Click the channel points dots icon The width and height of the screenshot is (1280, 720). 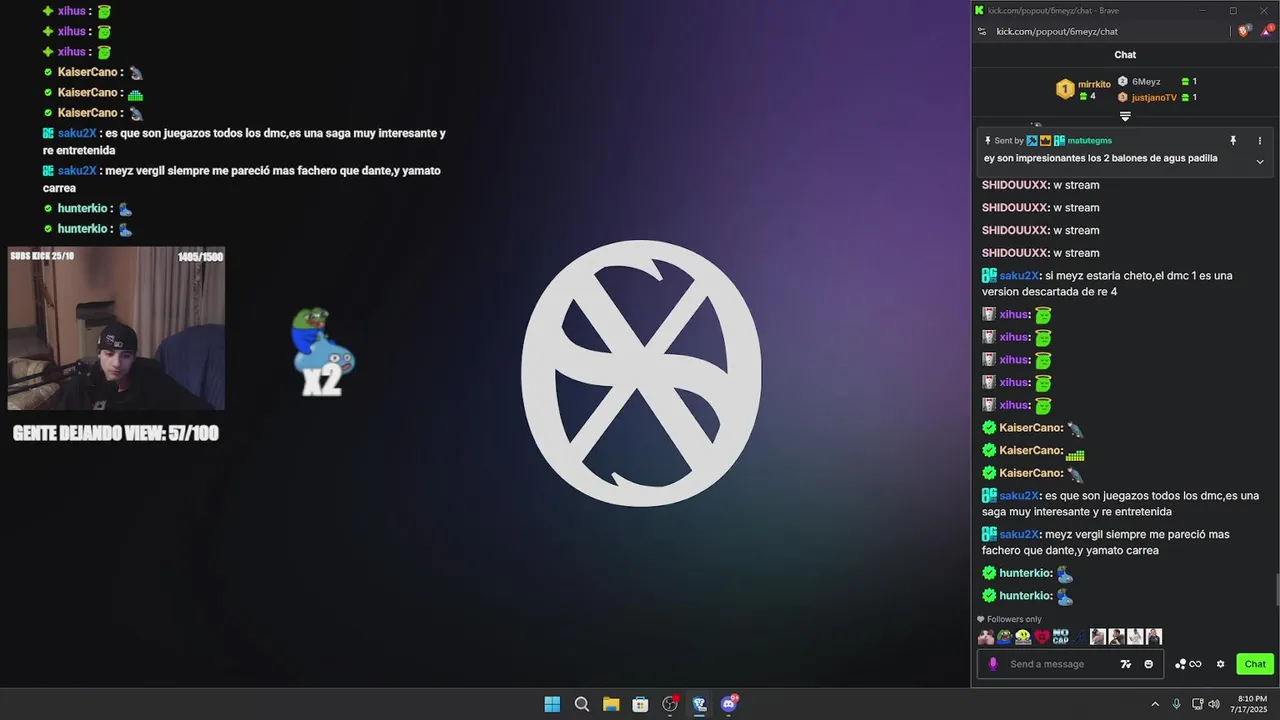tap(1180, 664)
